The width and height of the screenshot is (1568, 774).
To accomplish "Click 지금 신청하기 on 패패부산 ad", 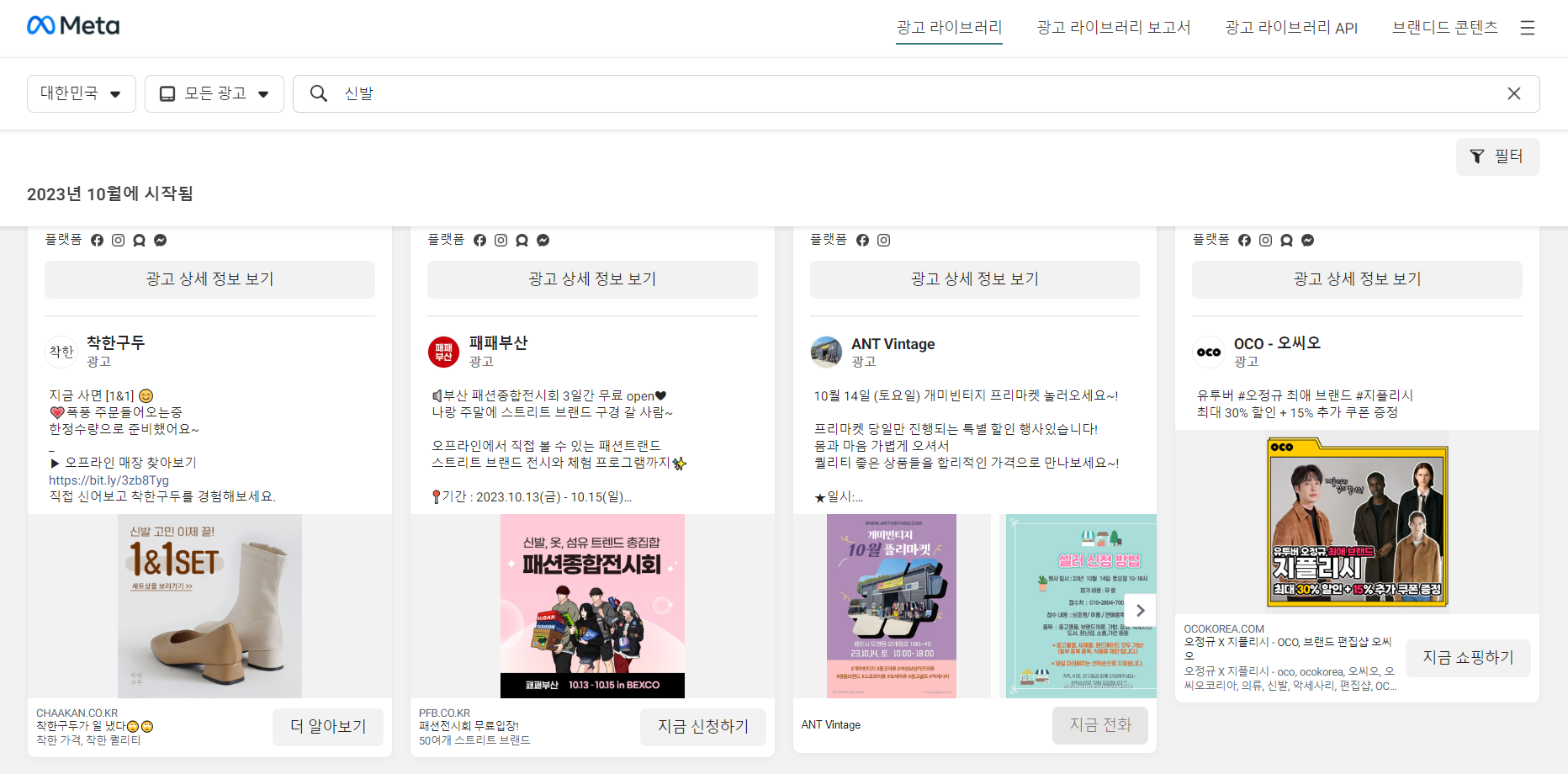I will (703, 727).
